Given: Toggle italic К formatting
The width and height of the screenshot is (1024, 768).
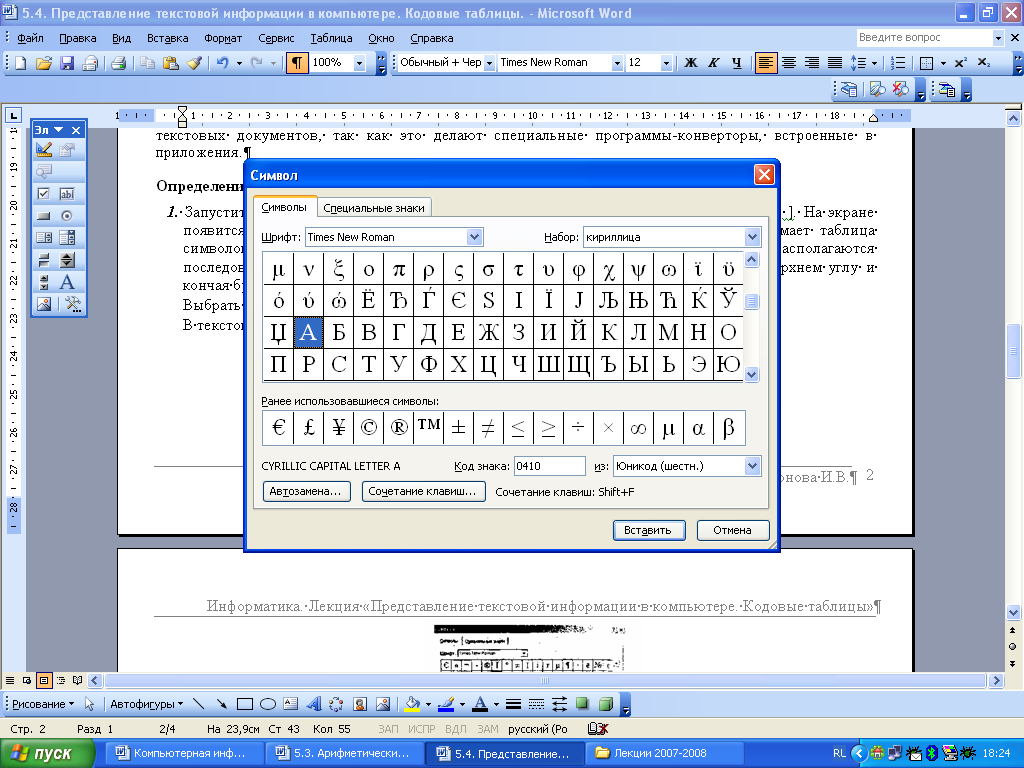Looking at the screenshot, I should tap(713, 63).
